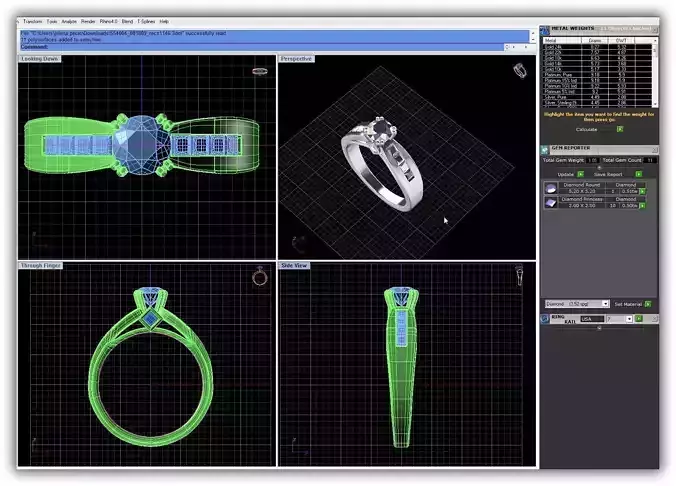
Task: Open dropdown arrow in metal table header
Action: (655, 41)
